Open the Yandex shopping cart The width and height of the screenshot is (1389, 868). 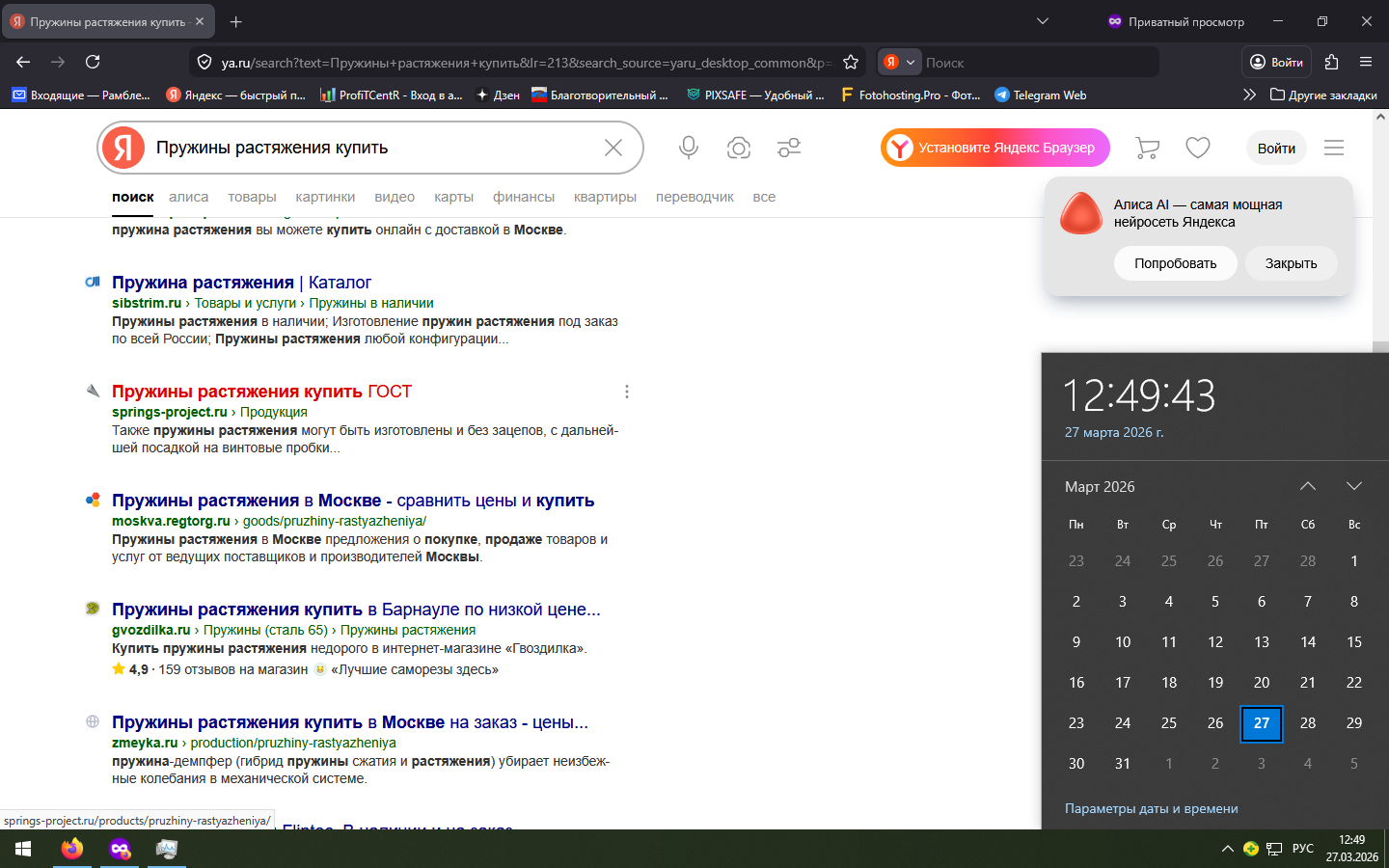click(x=1147, y=148)
